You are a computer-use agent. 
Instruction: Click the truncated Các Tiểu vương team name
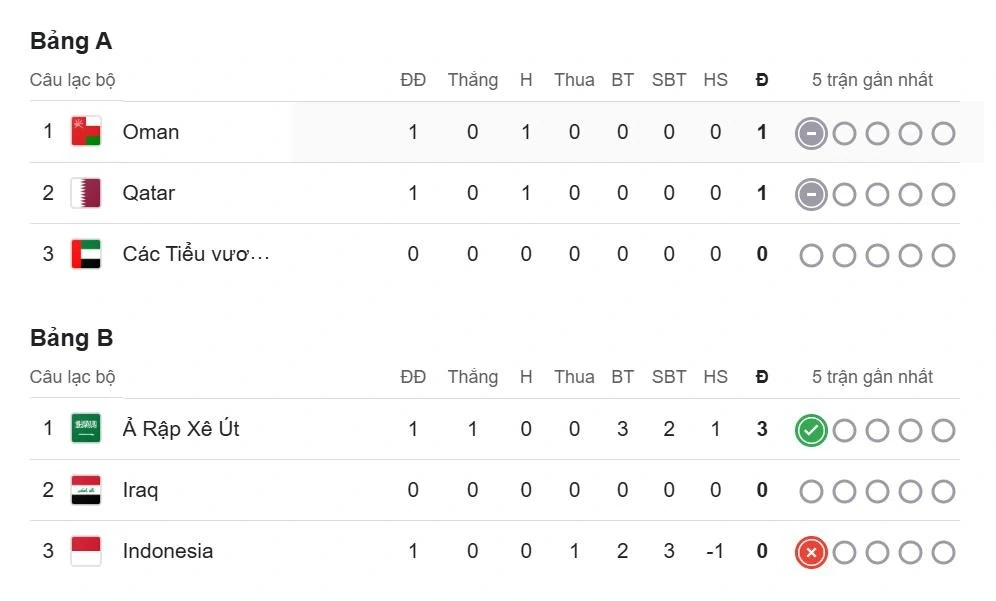pos(196,254)
